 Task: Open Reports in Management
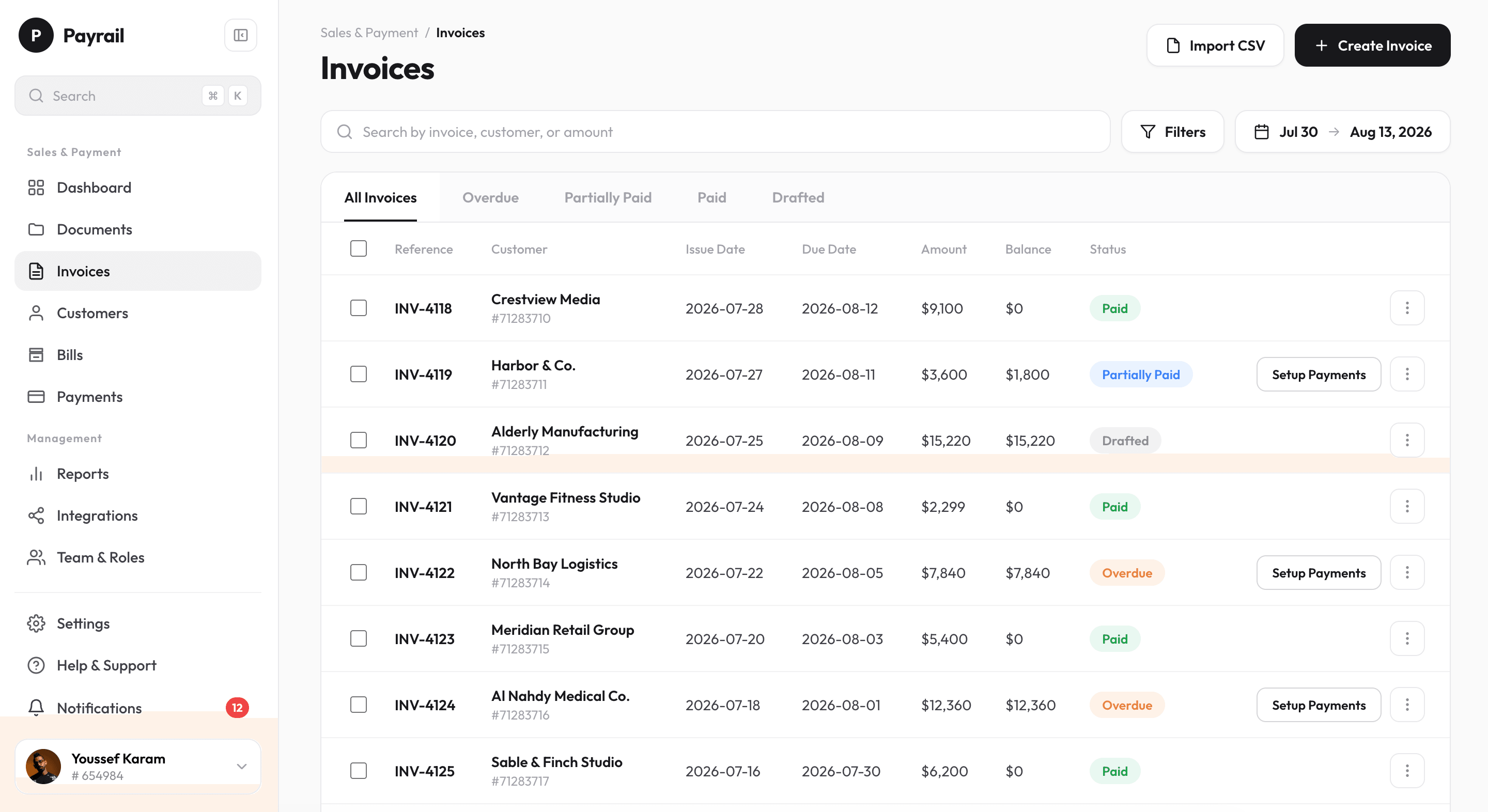137,474
